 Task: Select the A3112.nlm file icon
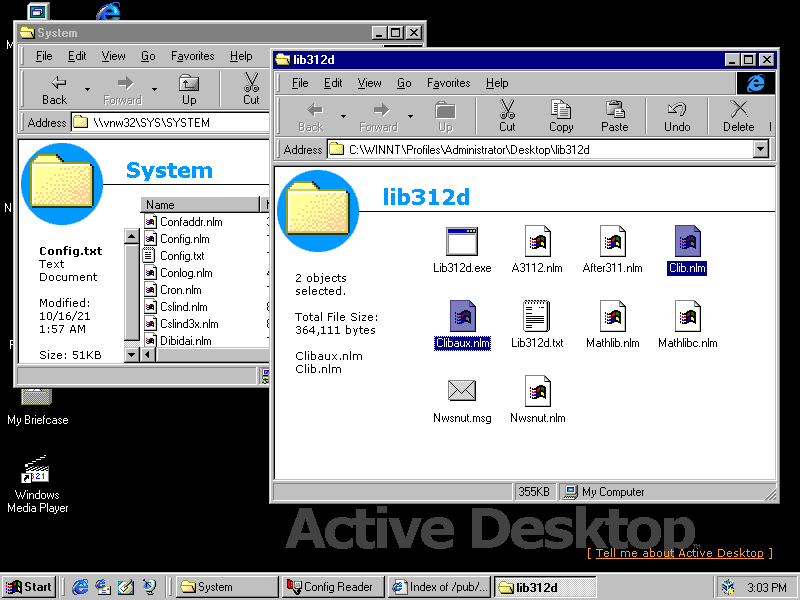pos(537,241)
